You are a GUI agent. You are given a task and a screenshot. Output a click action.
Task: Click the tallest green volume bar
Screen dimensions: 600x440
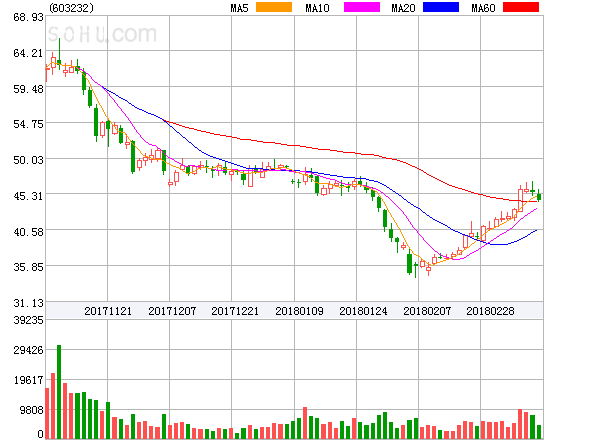click(x=59, y=392)
